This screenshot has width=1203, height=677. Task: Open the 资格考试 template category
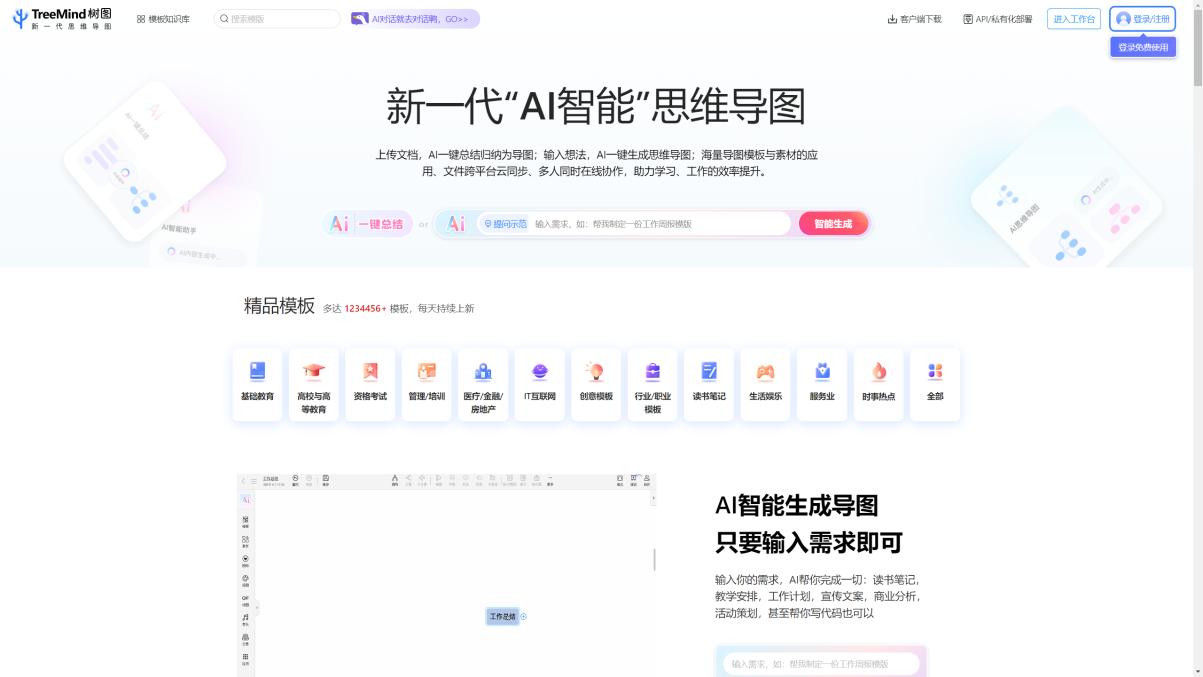click(x=370, y=384)
